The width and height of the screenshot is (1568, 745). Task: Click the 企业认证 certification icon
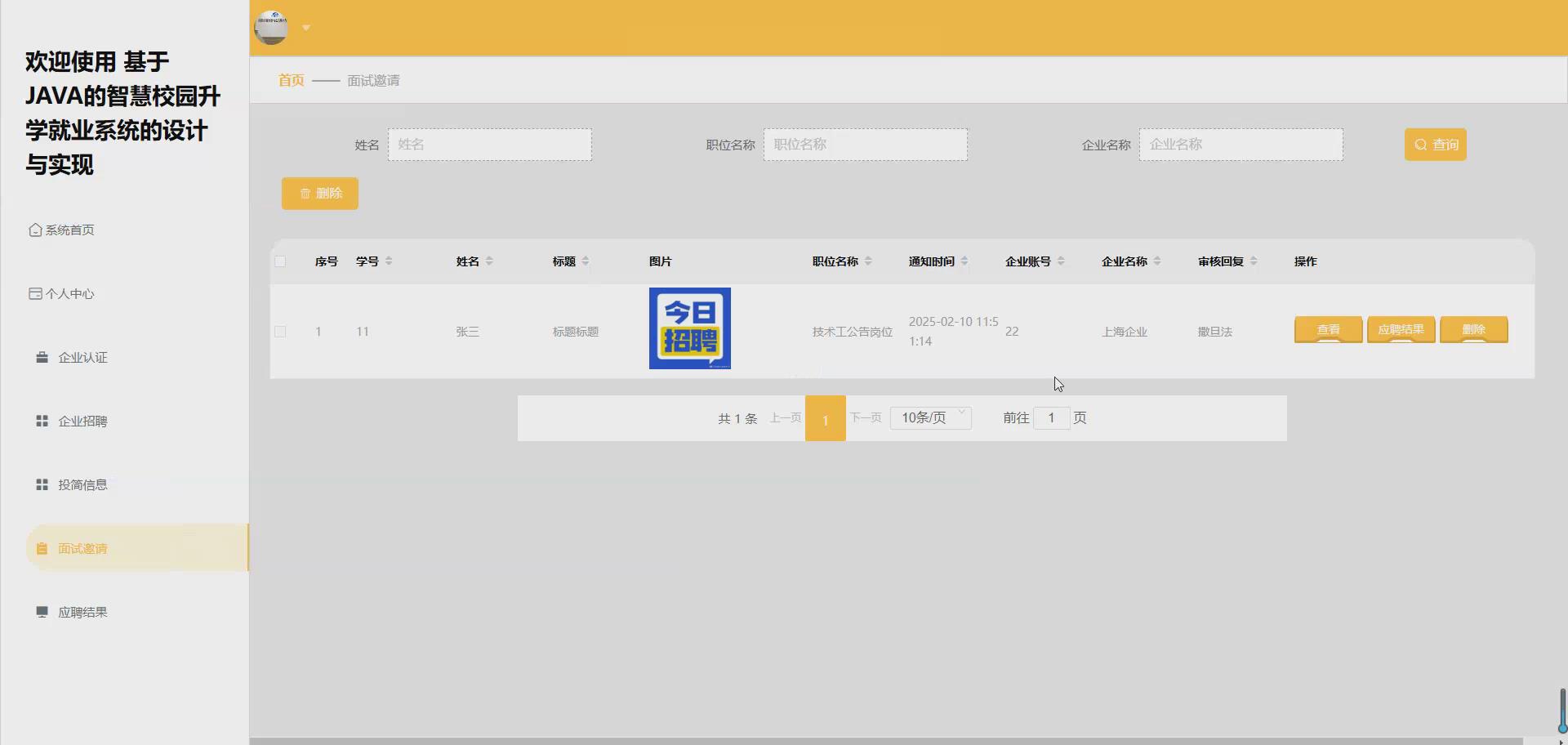[42, 357]
